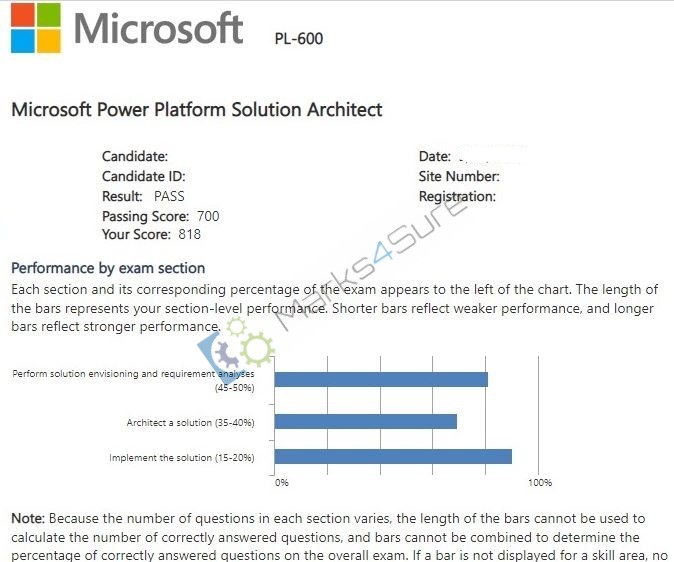Image resolution: width=674 pixels, height=562 pixels.
Task: Click the solution envisioning bar in chart
Action: tap(381, 379)
